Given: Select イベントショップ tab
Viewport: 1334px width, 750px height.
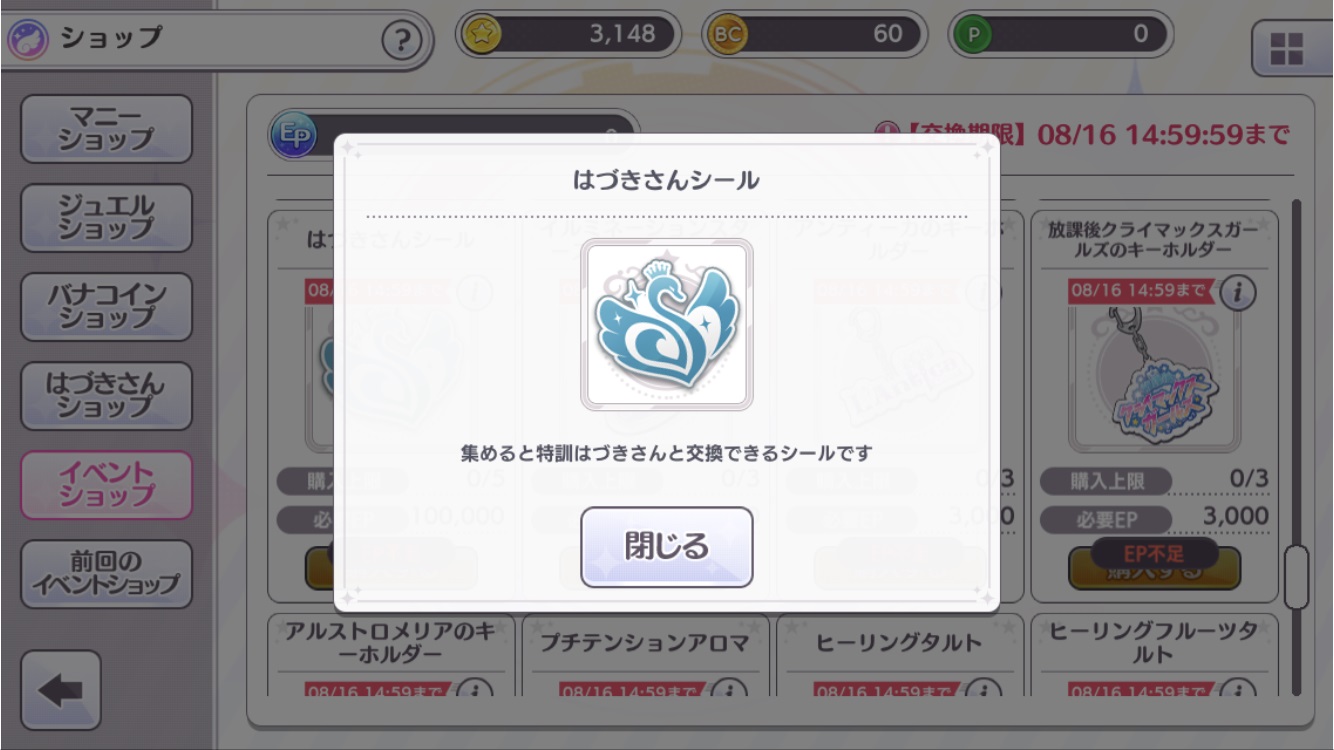Looking at the screenshot, I should 106,485.
